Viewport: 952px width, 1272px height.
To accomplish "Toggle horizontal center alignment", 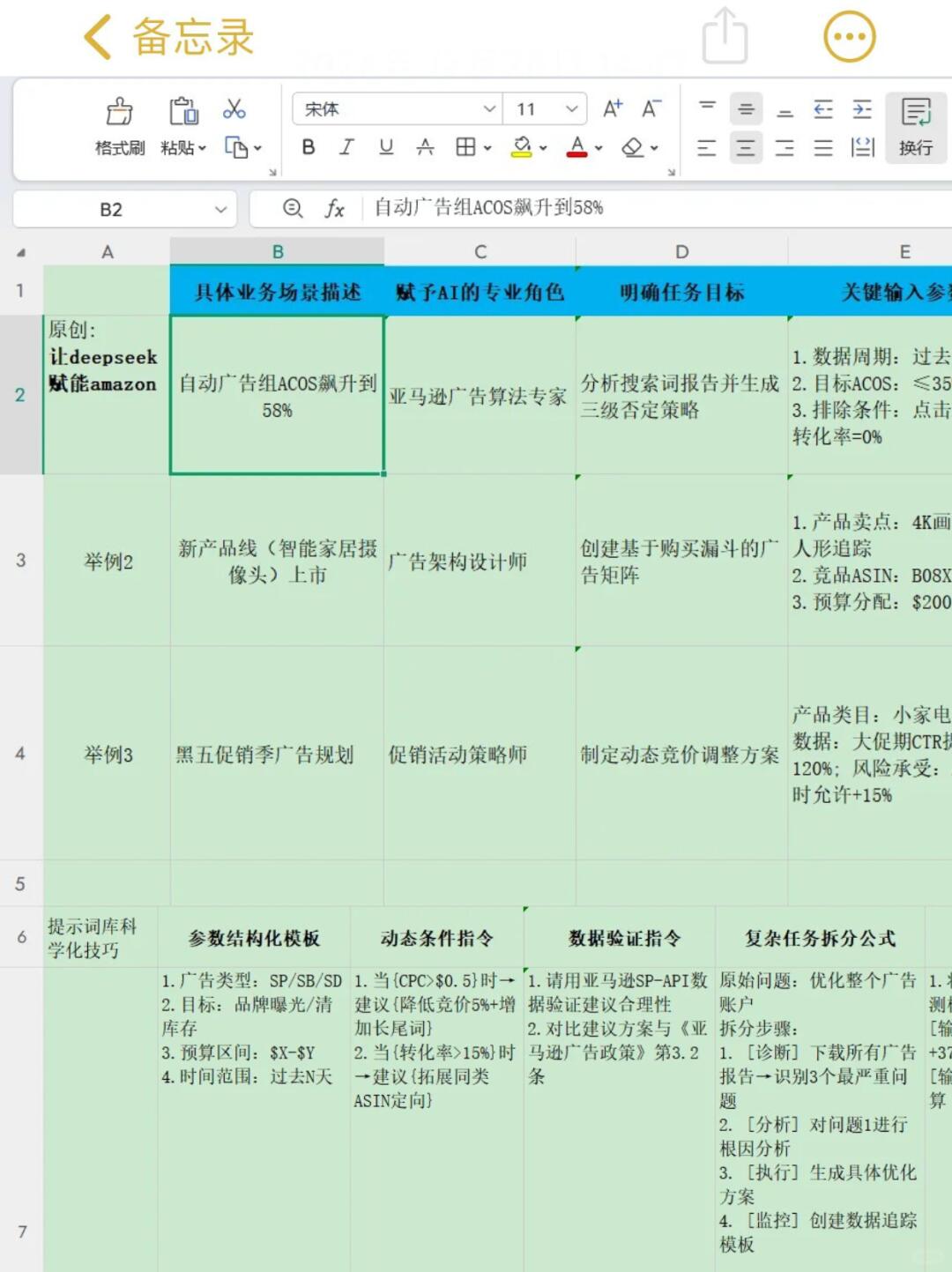I will point(746,147).
